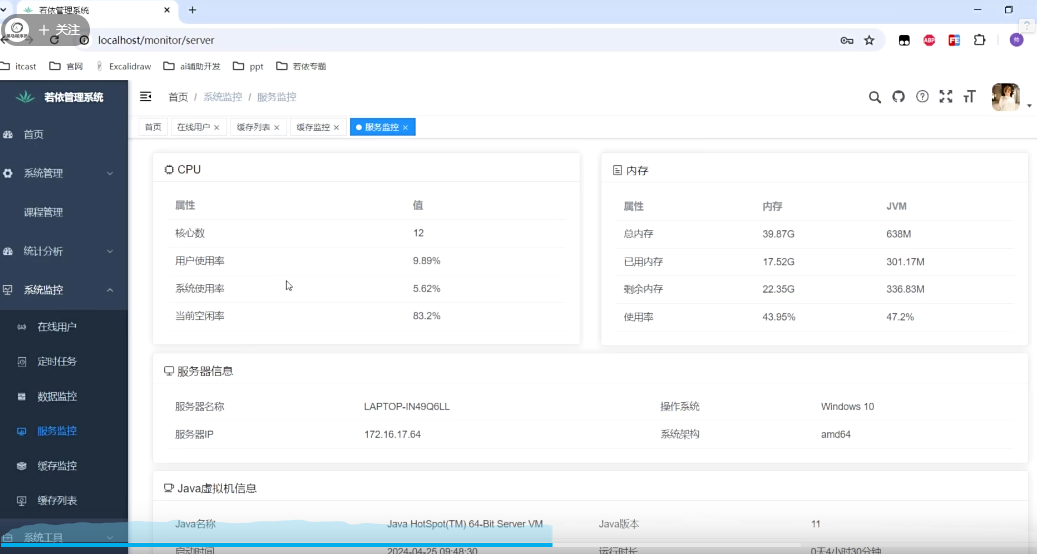The width and height of the screenshot is (1037, 554).
Task: Click the red FE extension icon
Action: pyautogui.click(x=954, y=40)
